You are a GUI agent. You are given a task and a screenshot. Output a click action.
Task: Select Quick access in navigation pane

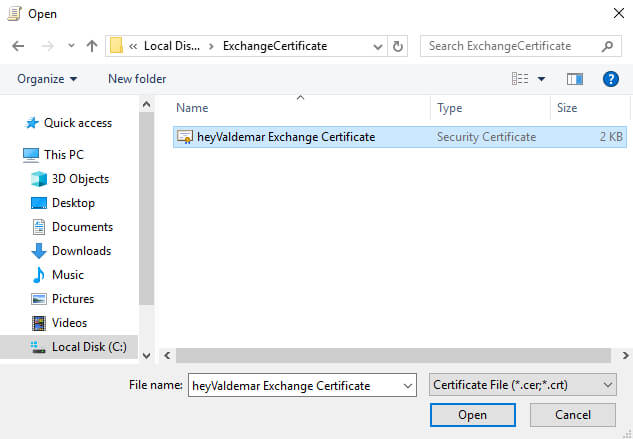point(78,123)
